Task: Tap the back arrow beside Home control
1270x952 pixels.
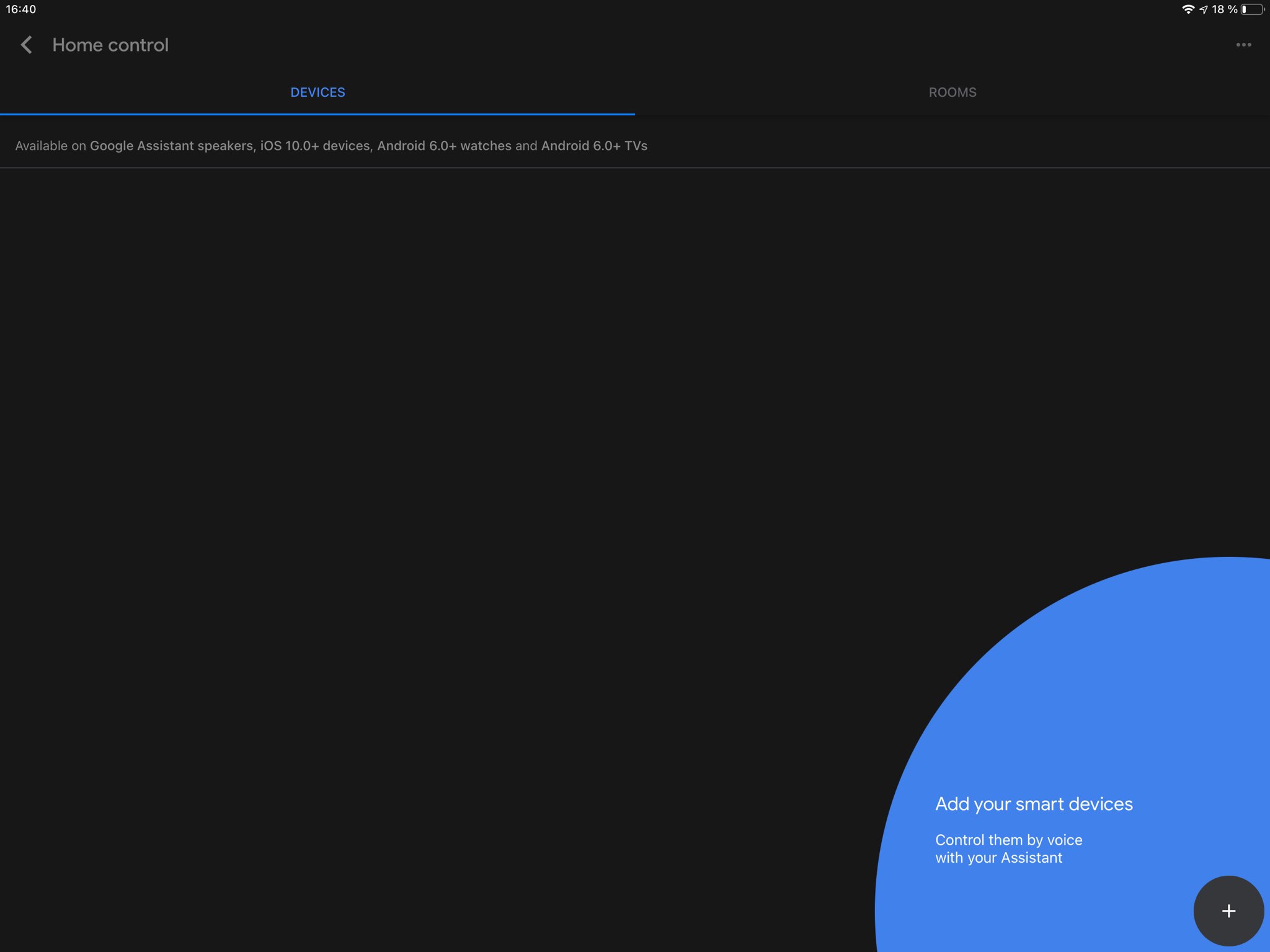Action: [26, 45]
